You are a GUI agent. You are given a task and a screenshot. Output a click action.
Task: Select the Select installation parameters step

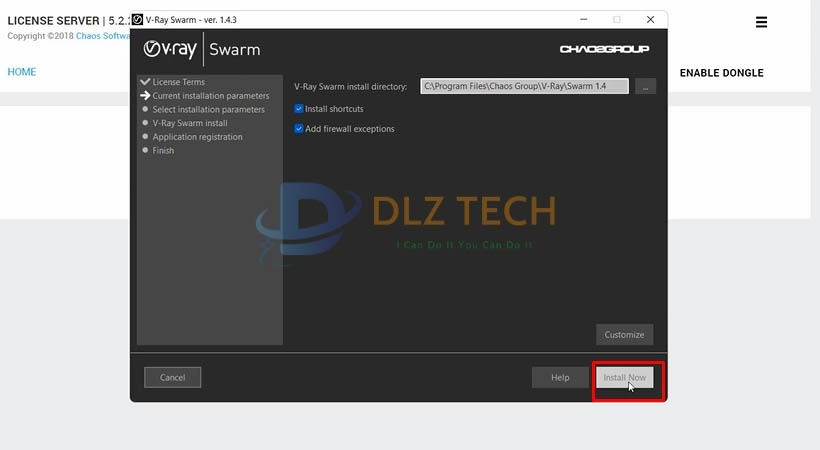(x=208, y=110)
